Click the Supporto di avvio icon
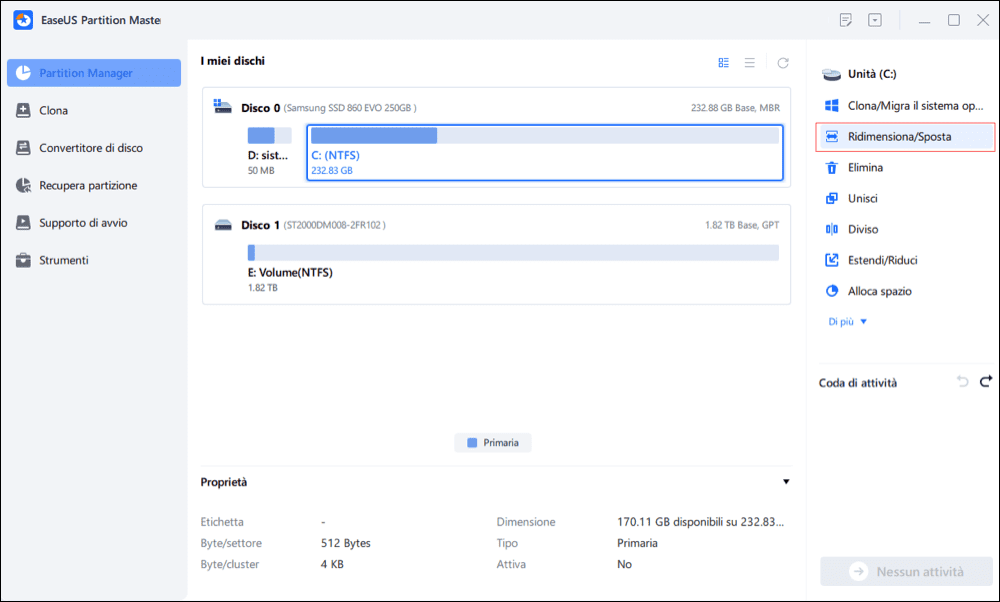1000x602 pixels. [x=23, y=223]
